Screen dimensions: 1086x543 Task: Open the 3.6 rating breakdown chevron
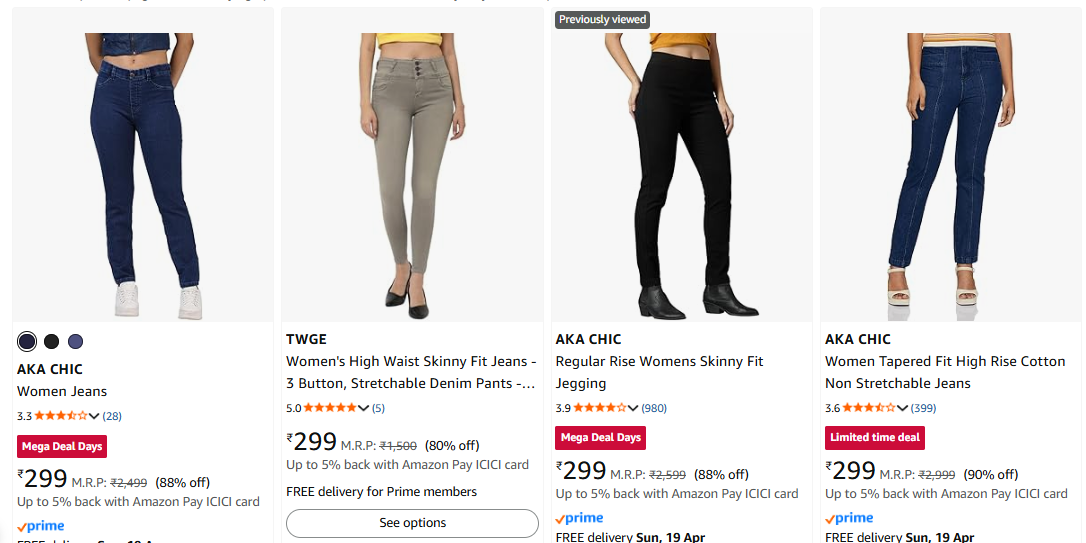tap(903, 408)
